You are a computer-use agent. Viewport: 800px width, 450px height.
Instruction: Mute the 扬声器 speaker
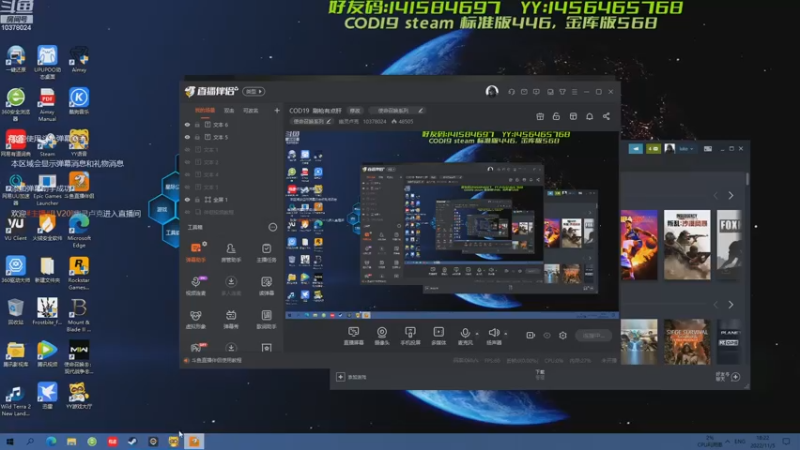[x=493, y=336]
